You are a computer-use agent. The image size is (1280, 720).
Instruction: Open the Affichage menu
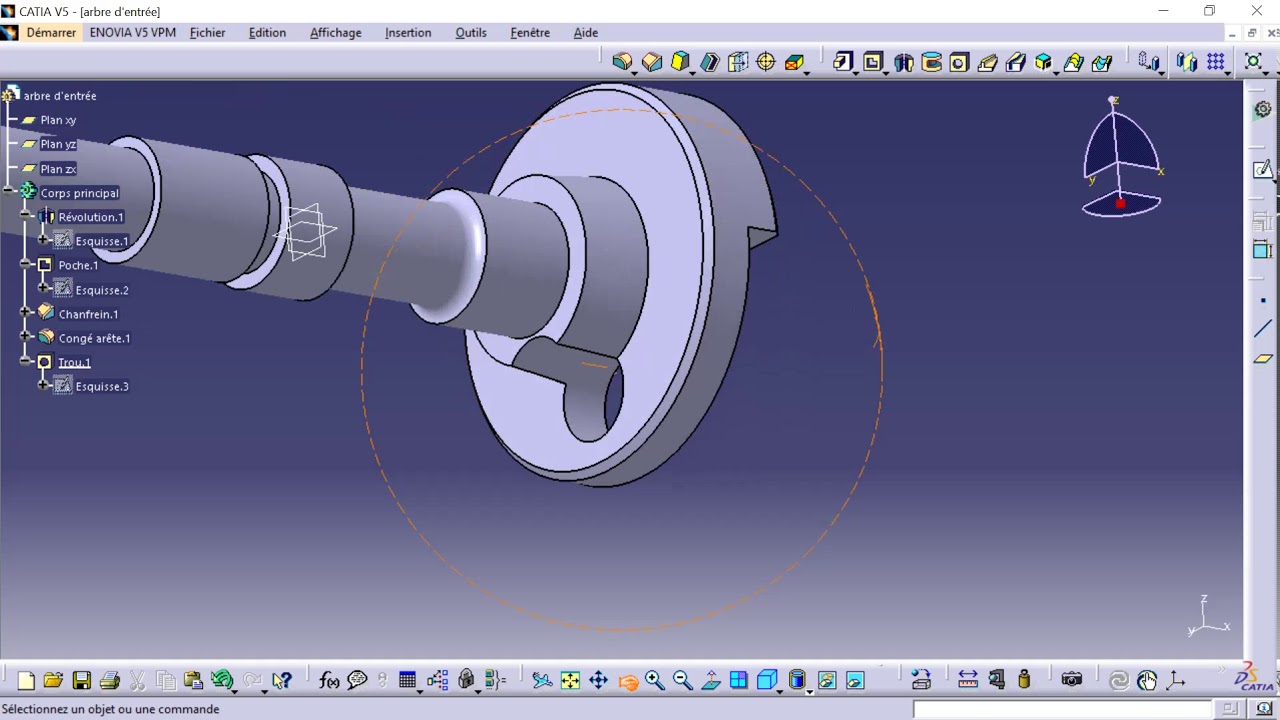tap(336, 32)
